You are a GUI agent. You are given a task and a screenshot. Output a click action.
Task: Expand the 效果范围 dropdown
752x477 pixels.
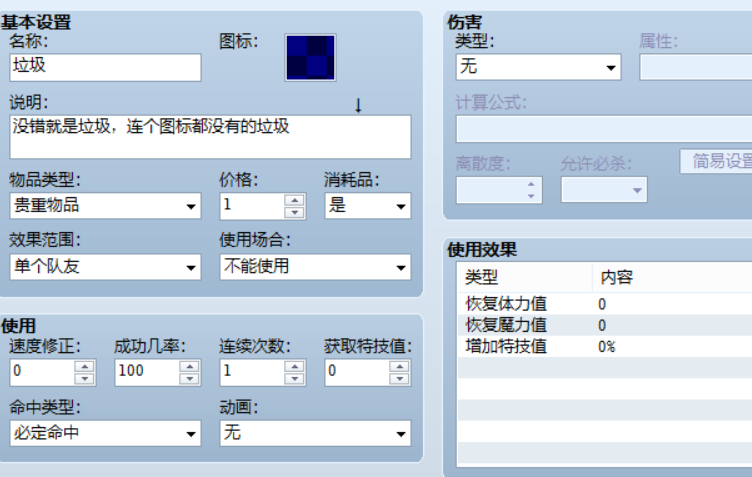[105, 267]
